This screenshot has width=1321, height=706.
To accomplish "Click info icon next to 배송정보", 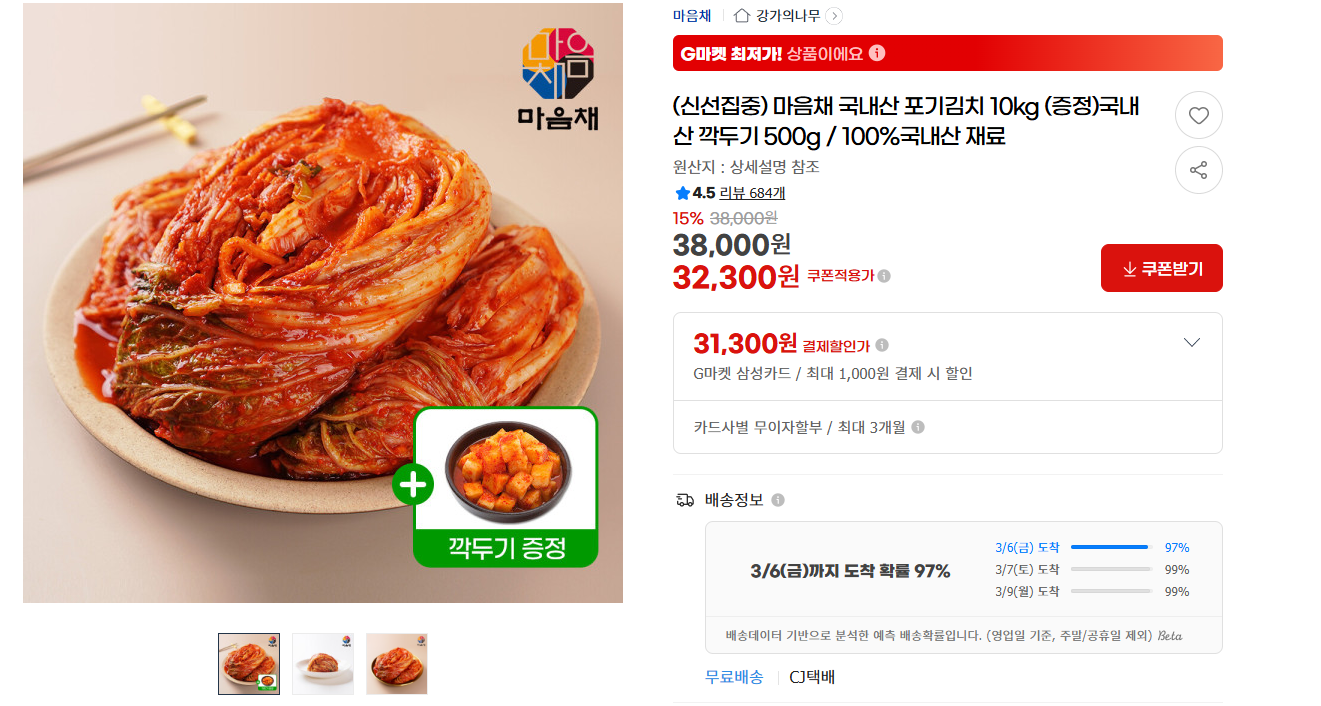I will pos(778,500).
